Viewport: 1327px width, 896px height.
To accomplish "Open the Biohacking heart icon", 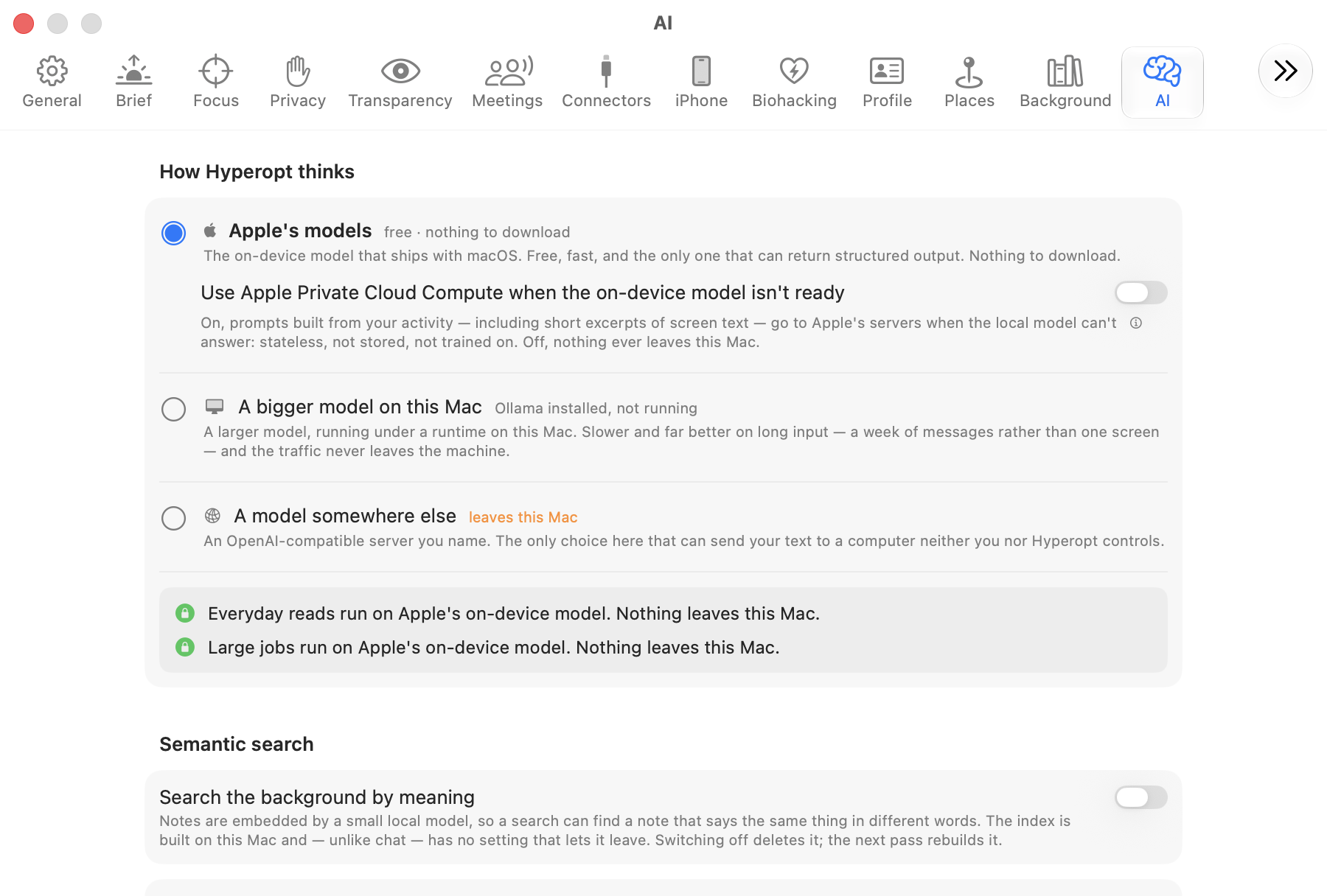I will (x=794, y=71).
